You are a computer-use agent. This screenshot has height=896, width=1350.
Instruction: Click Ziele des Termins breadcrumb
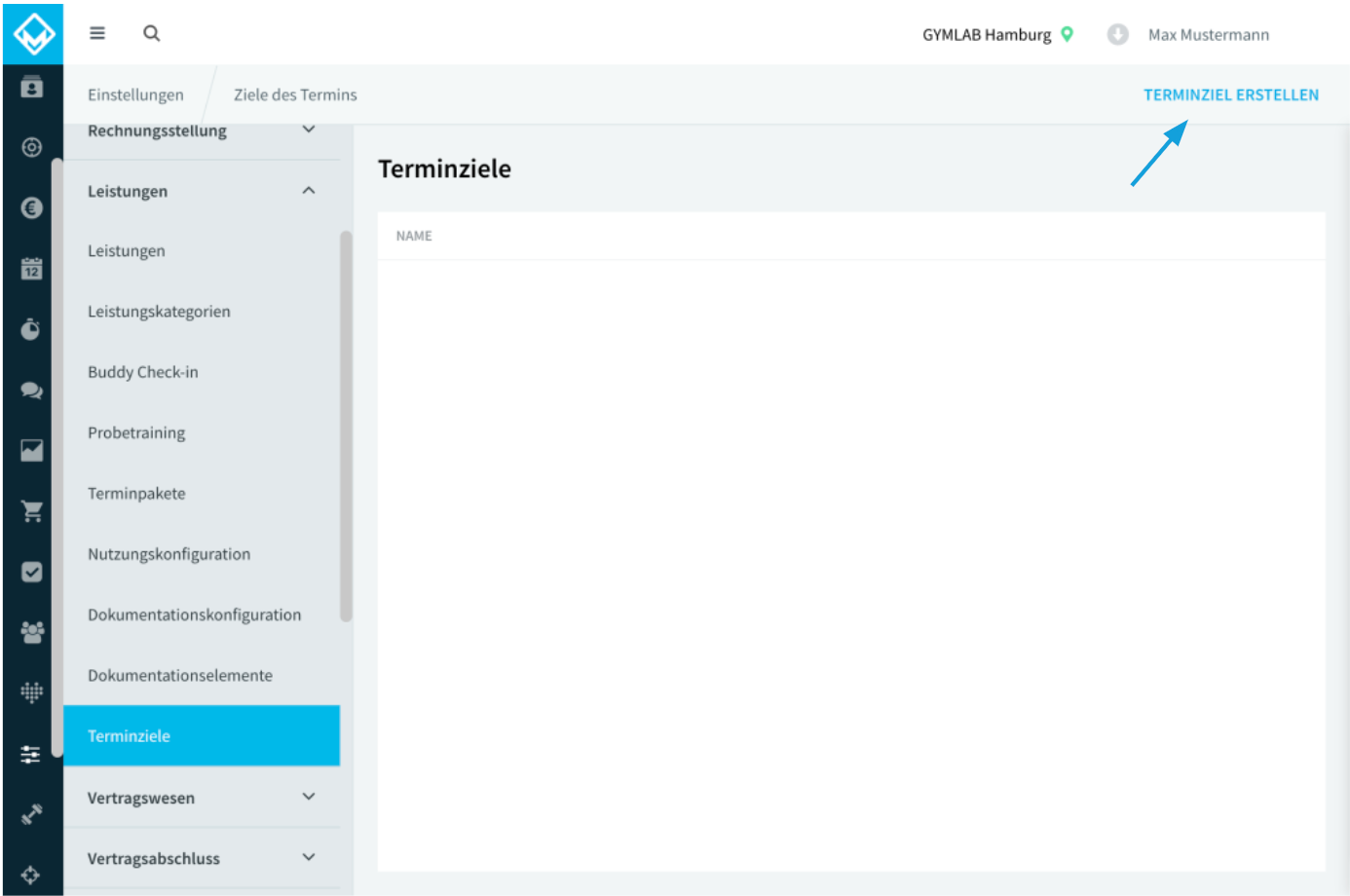[295, 94]
